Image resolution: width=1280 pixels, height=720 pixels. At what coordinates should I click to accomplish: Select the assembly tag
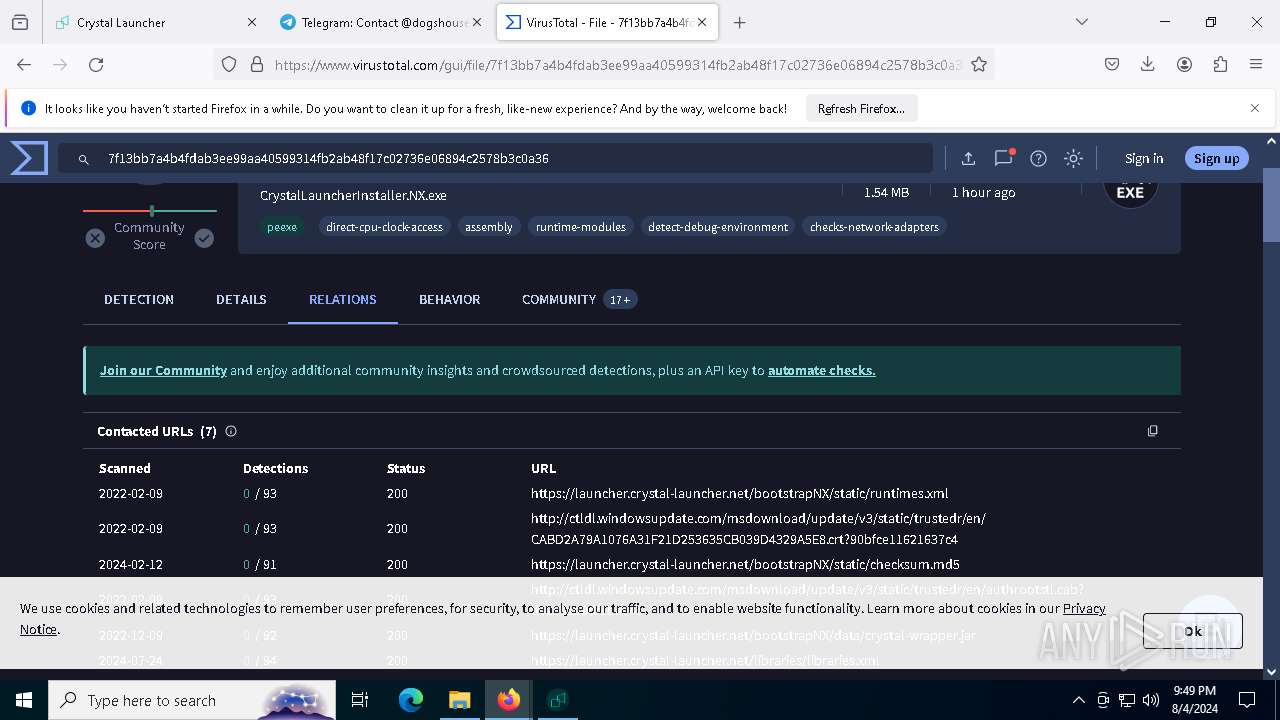489,227
